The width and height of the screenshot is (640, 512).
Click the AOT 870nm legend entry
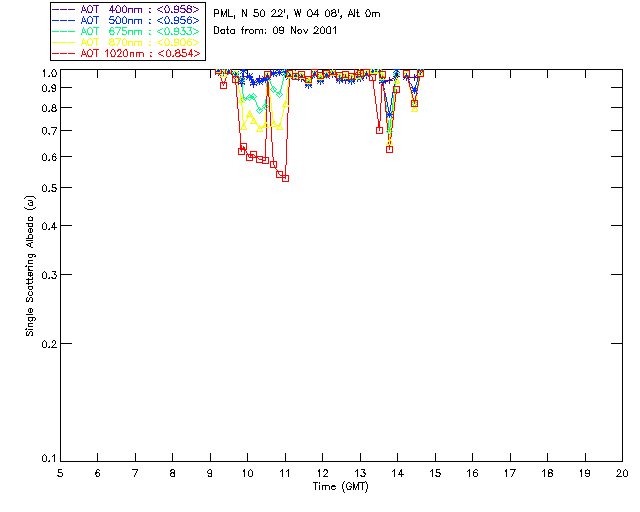point(127,42)
